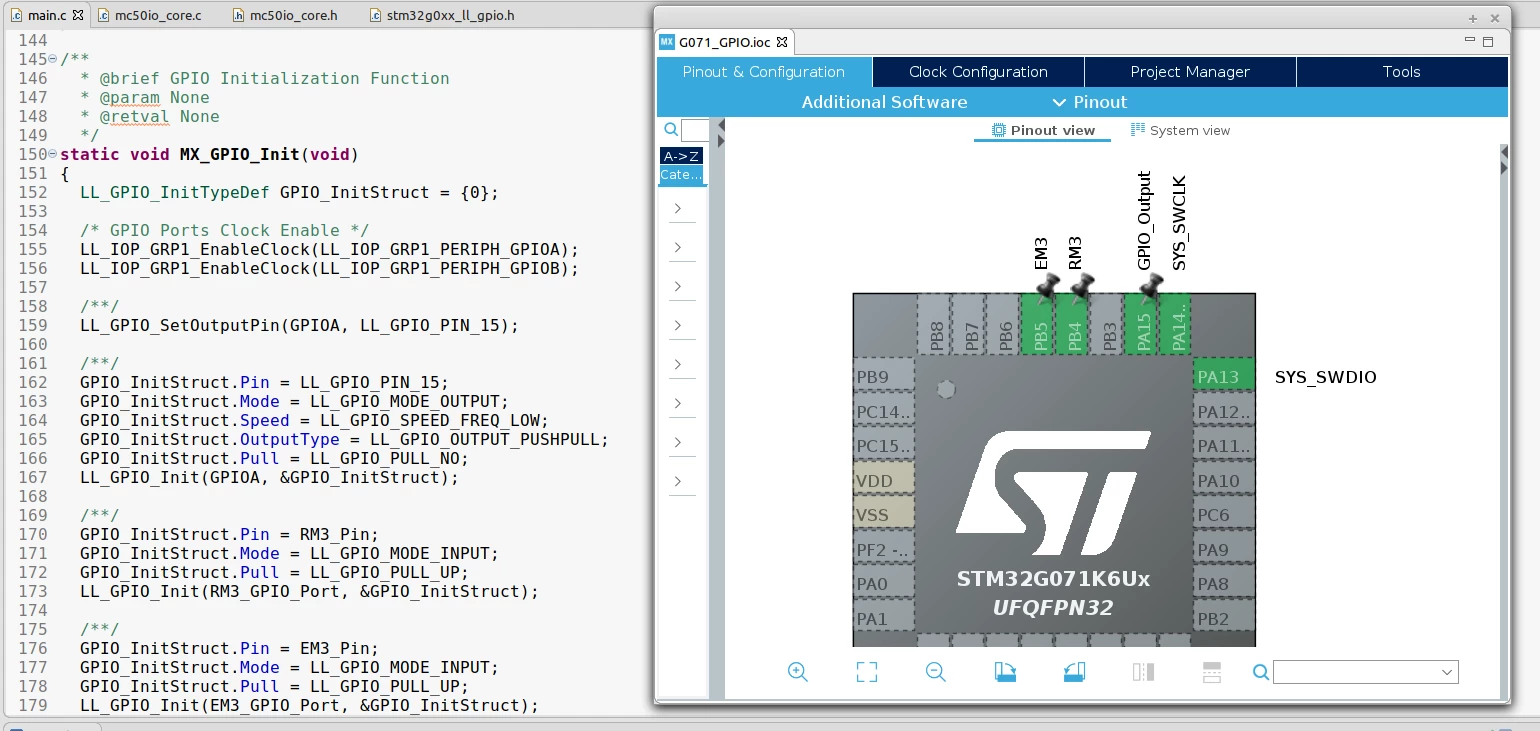Switch to System view
This screenshot has width=1540, height=731.
1180,130
